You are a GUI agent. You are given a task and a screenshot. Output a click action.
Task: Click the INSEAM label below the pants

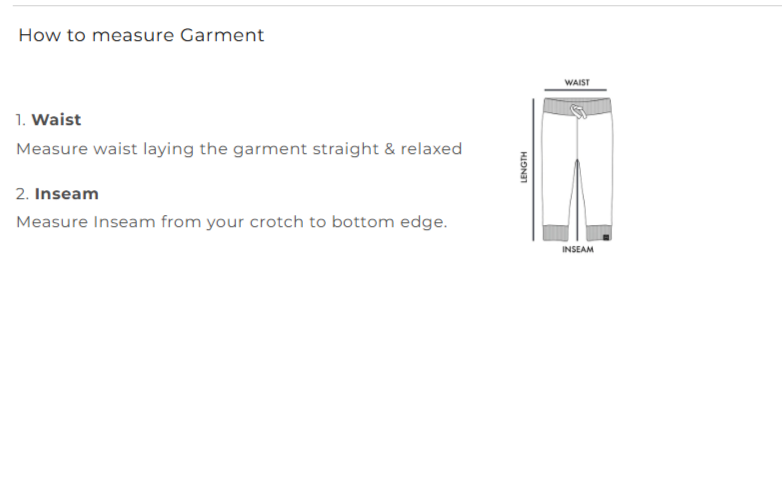point(577,250)
